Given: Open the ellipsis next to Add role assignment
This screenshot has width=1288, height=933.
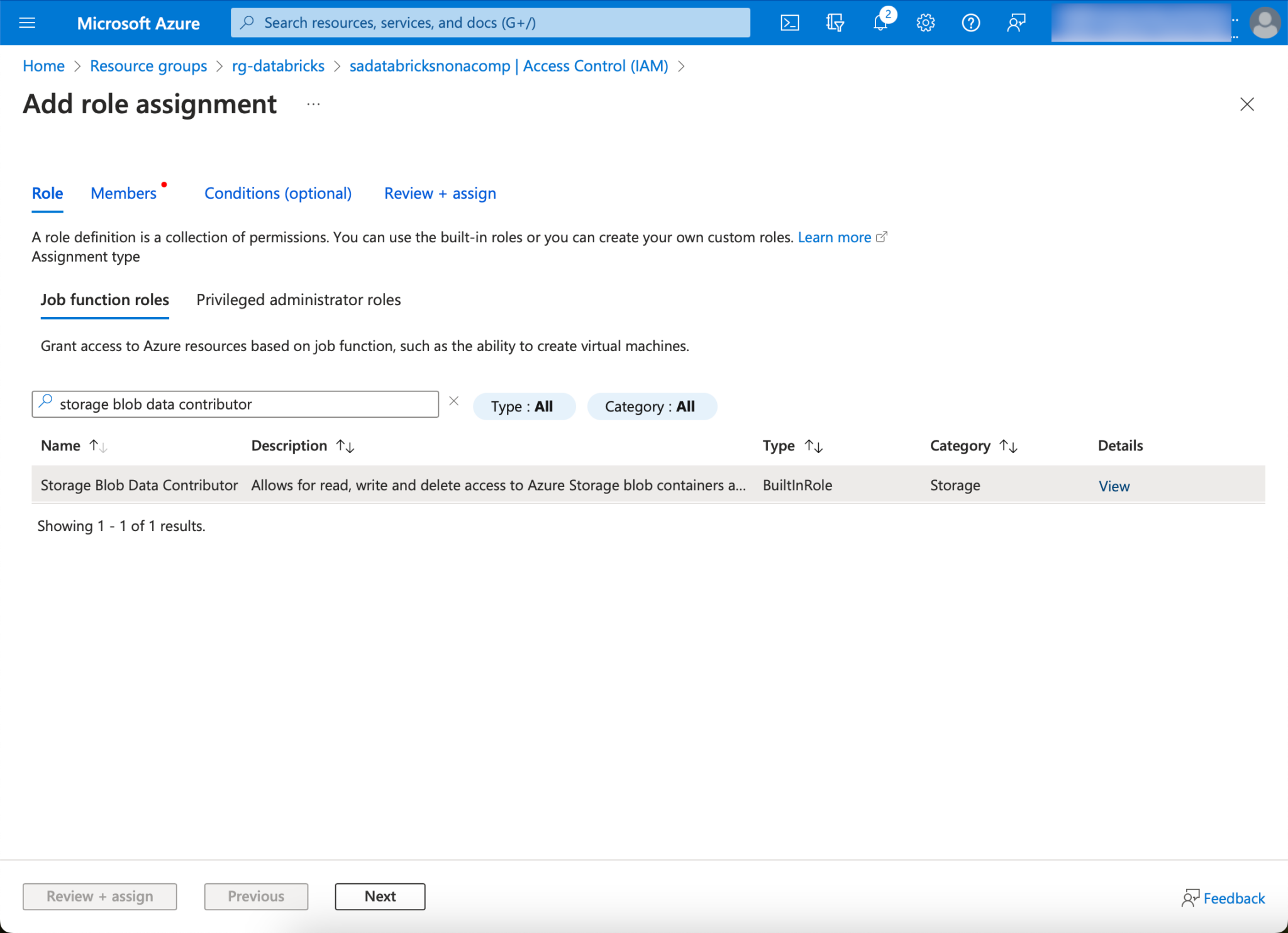Looking at the screenshot, I should tap(313, 104).
